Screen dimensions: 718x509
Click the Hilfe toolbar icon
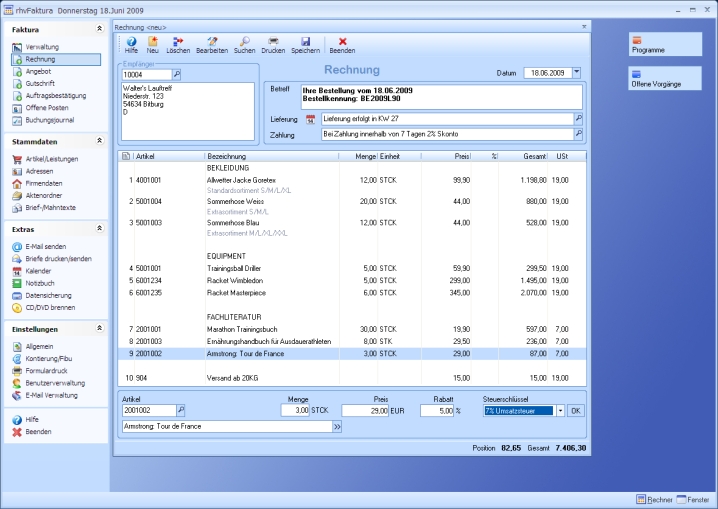pos(131,44)
